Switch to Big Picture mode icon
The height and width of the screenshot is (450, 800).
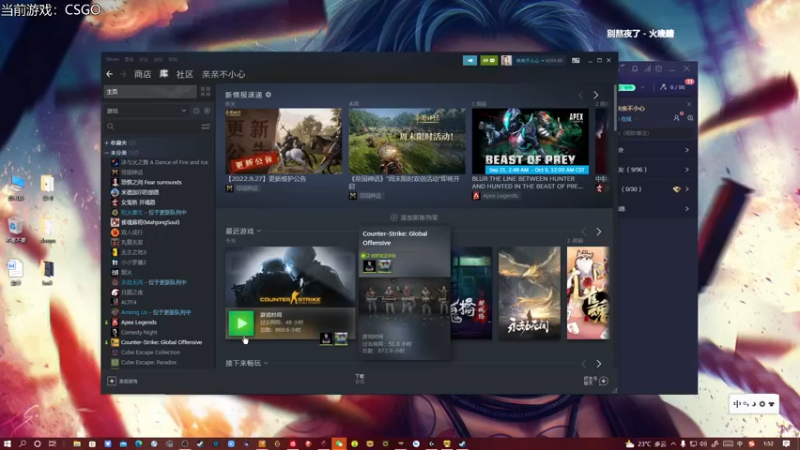click(576, 60)
